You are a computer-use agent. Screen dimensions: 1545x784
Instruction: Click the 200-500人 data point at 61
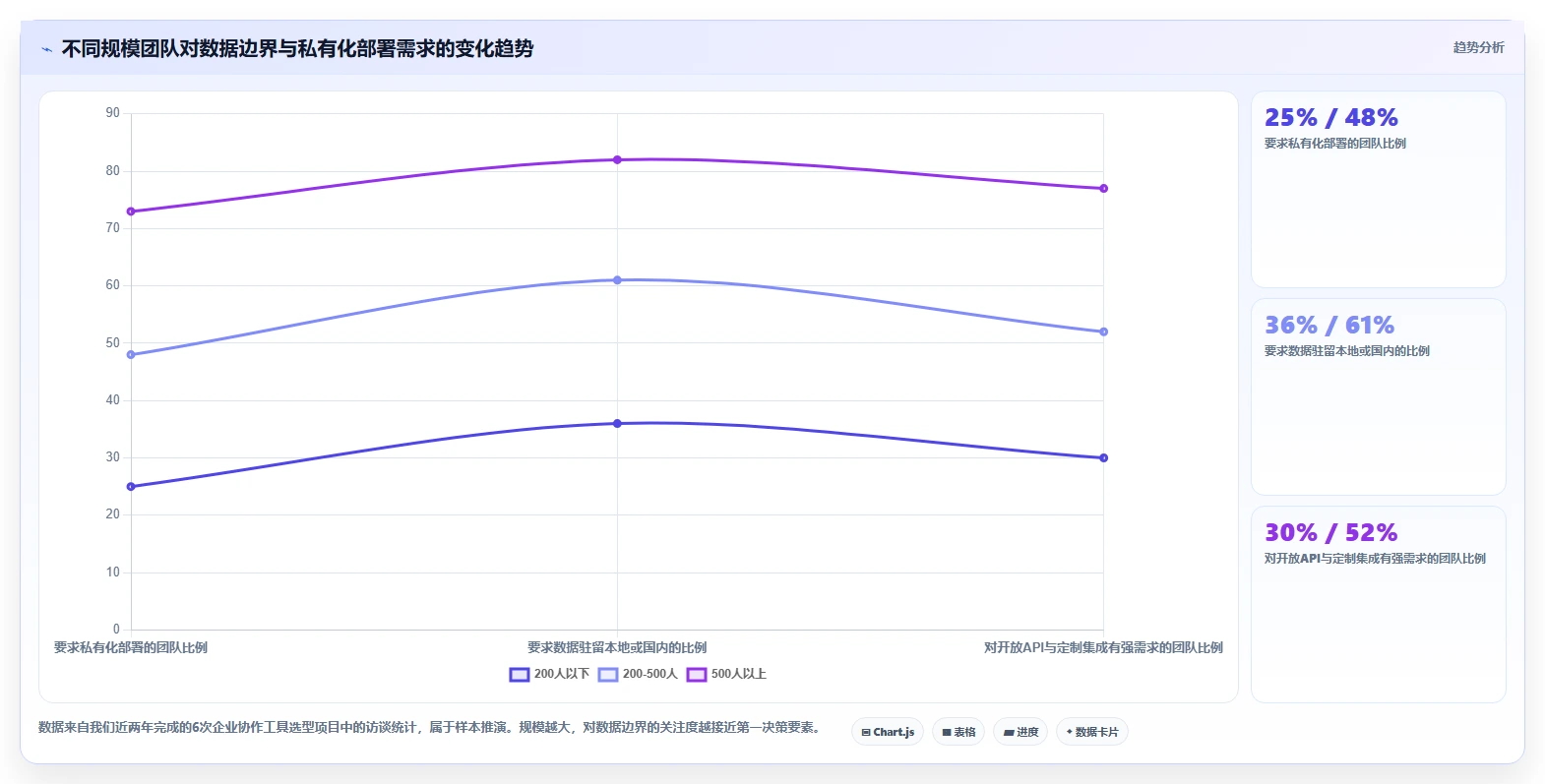coord(617,280)
